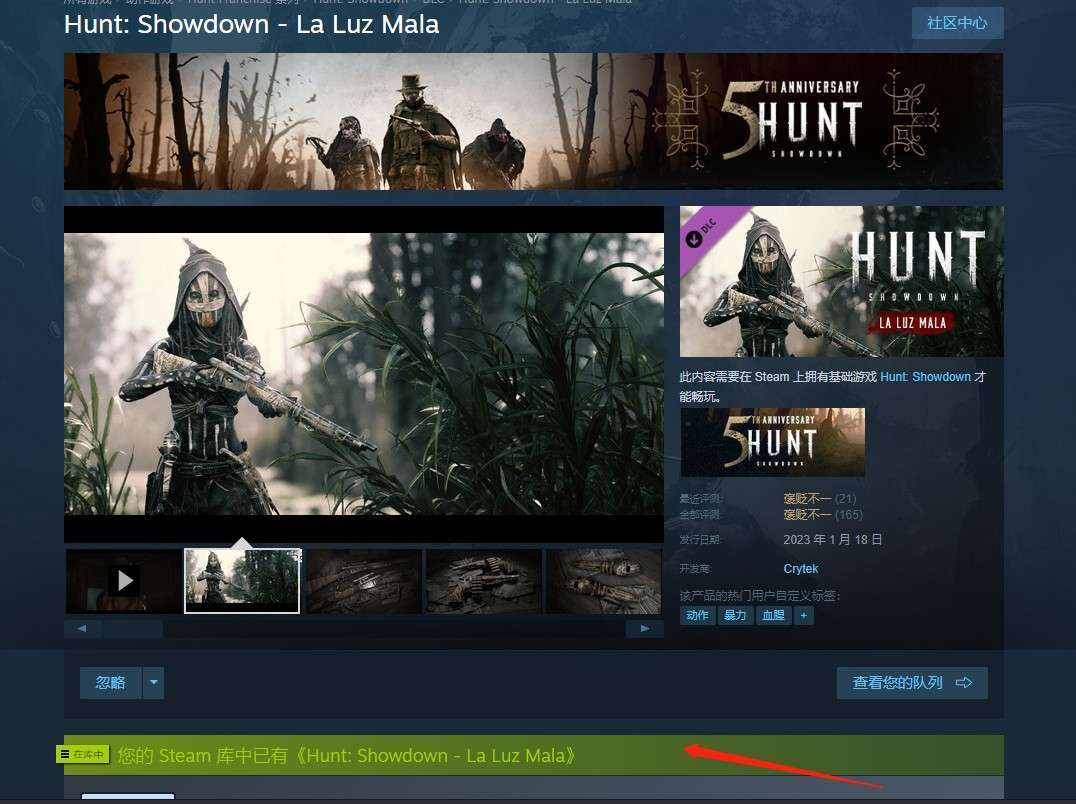
Task: Click the release date 2023 年 1 月 18 日
Action: pyautogui.click(x=832, y=540)
